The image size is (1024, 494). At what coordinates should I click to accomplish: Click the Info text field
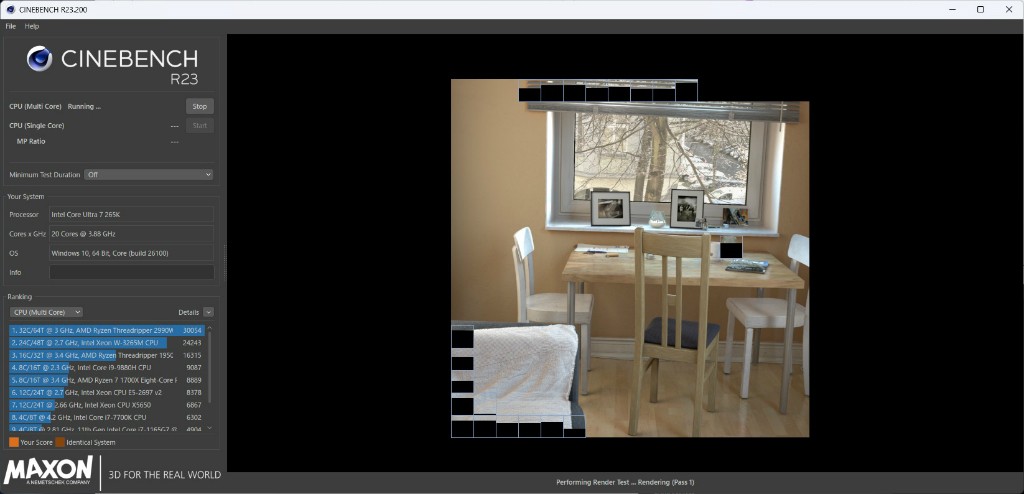point(131,272)
